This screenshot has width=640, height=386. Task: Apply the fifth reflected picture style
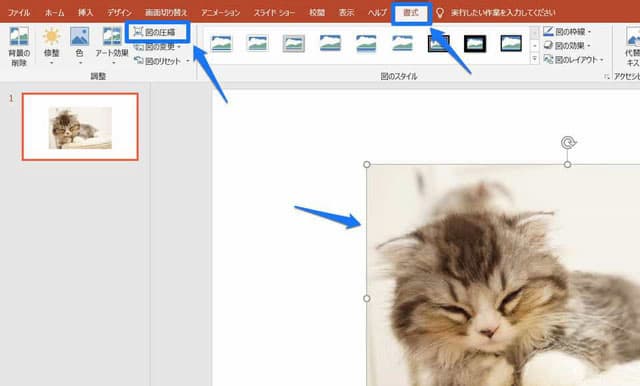click(366, 43)
